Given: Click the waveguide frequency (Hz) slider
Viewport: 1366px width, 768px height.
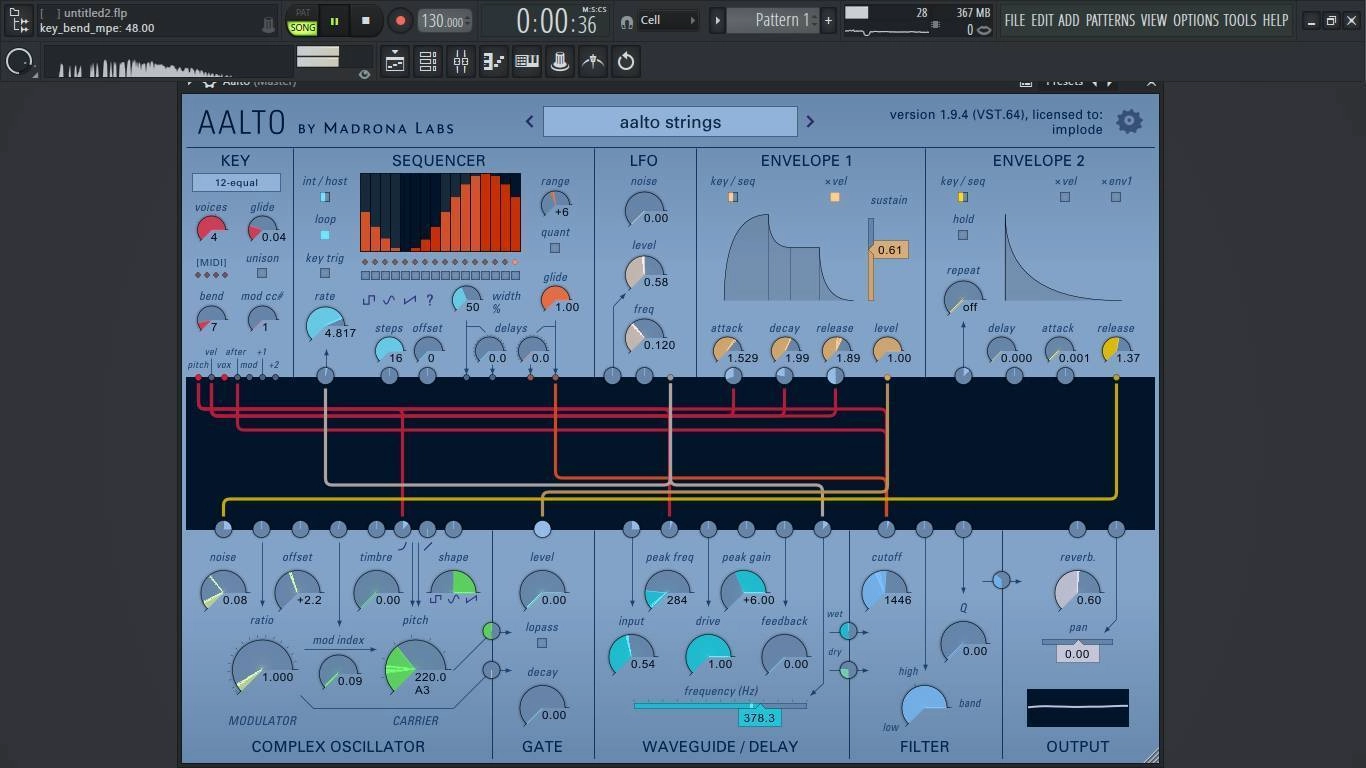Looking at the screenshot, I should point(720,706).
